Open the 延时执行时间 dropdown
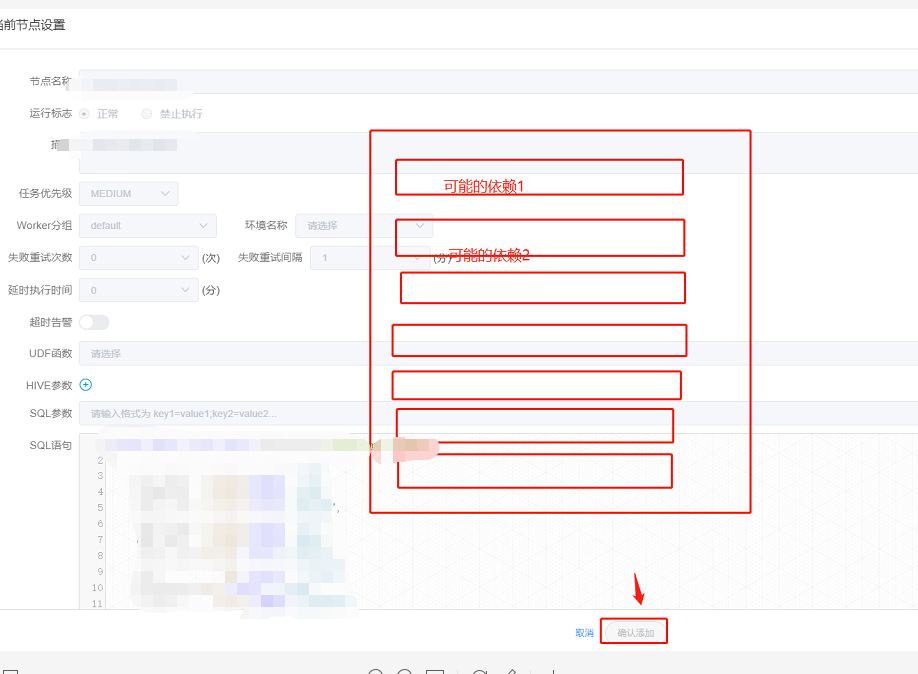This screenshot has height=674, width=918. tap(138, 290)
